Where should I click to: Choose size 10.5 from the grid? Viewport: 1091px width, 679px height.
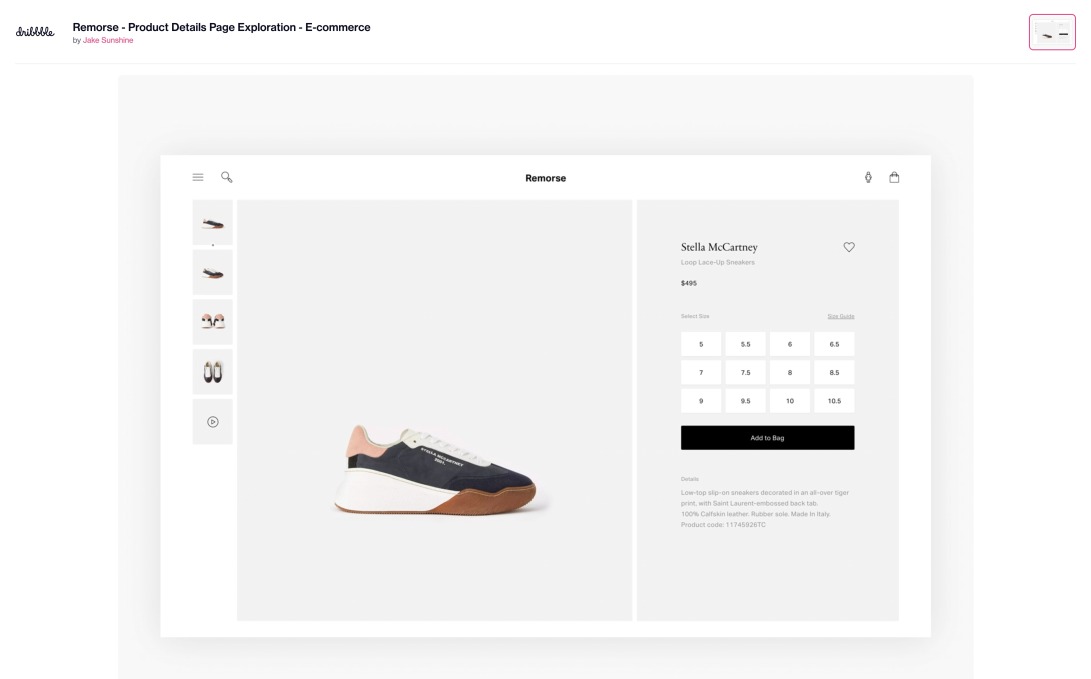click(834, 400)
